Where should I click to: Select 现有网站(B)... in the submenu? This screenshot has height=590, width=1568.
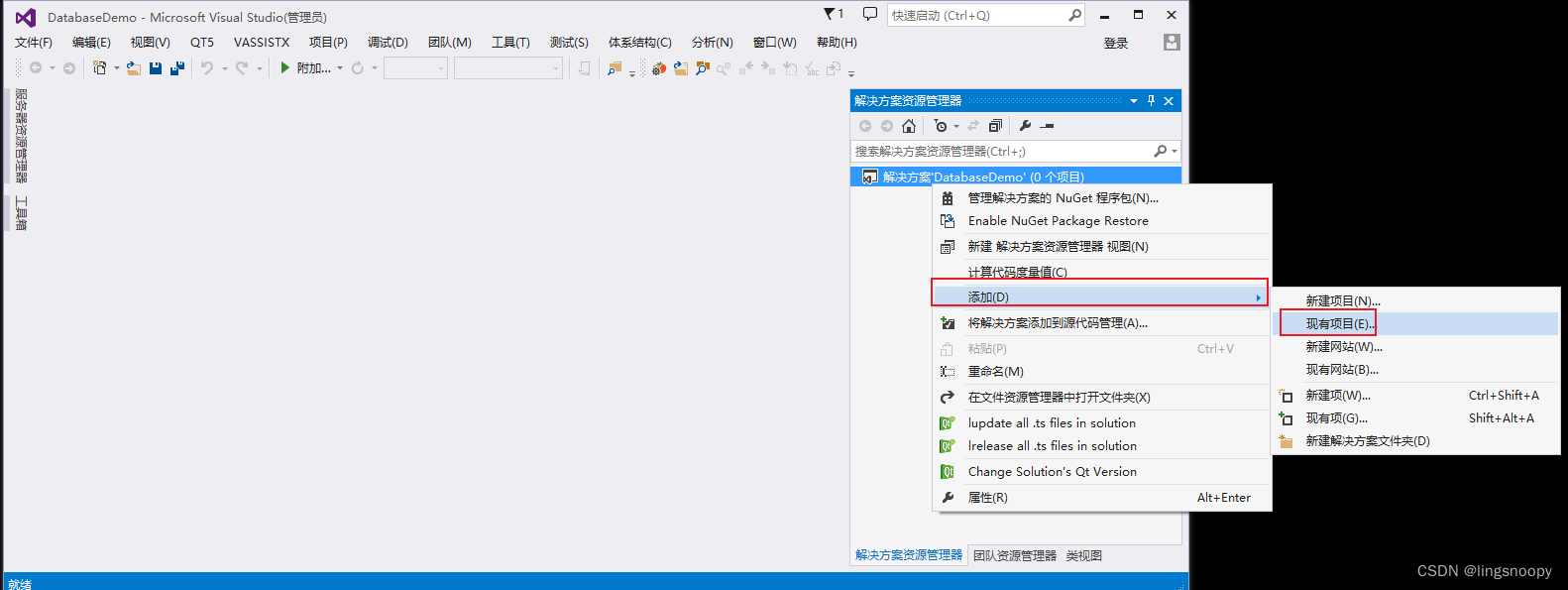1415,370
